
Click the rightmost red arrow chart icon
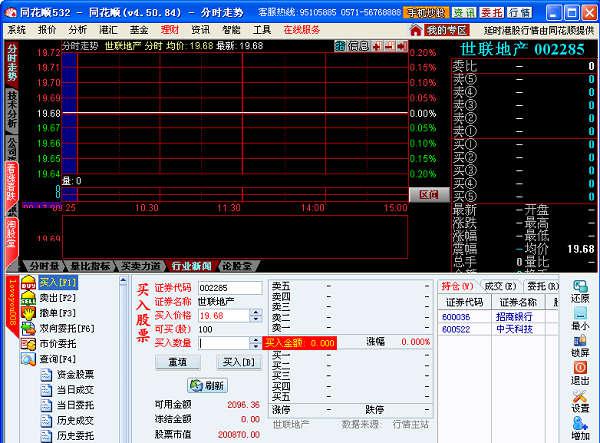pyautogui.click(x=402, y=46)
